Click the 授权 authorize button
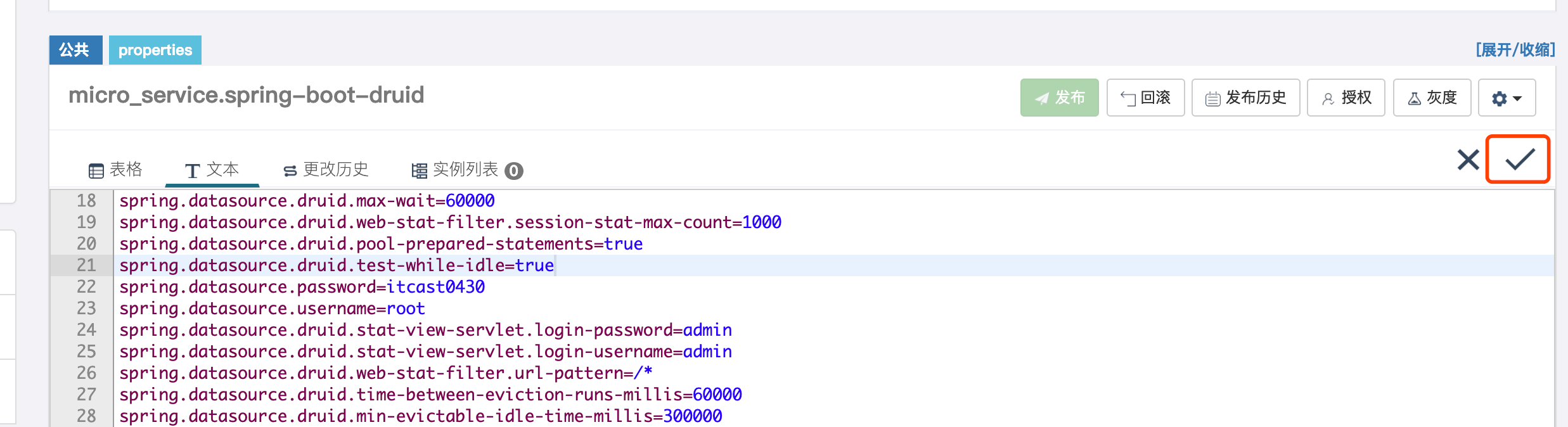The image size is (1568, 427). tap(1346, 98)
